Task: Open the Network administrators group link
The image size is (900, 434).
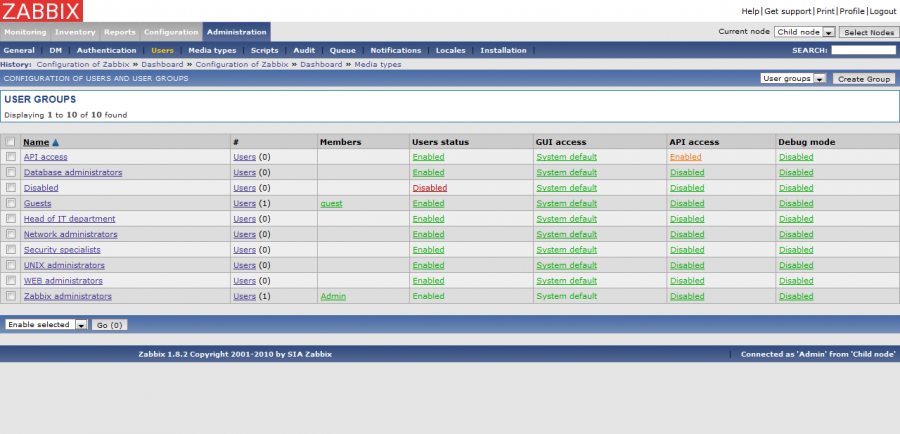Action: pos(71,234)
